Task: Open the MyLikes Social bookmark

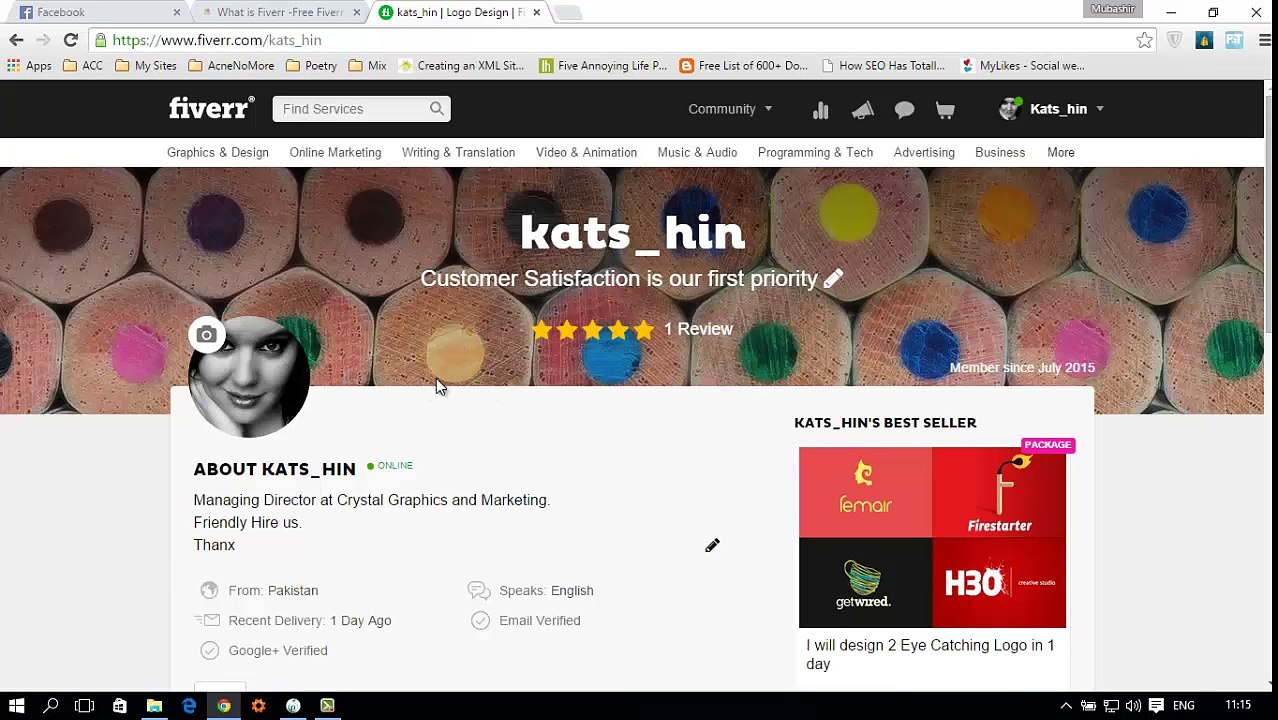Action: [1023, 66]
